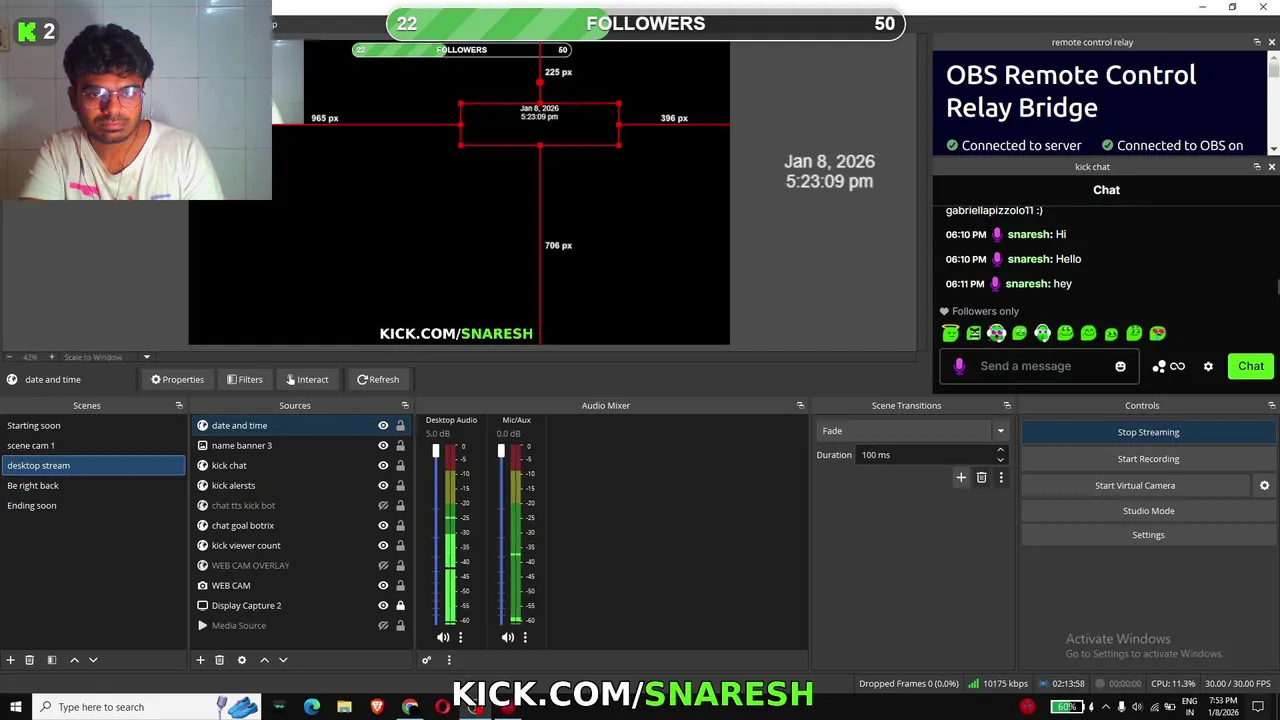Show the Media Source item

pyautogui.click(x=383, y=625)
